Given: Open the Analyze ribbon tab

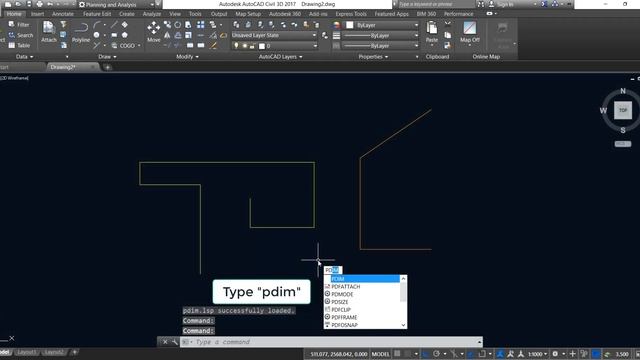Looking at the screenshot, I should [x=151, y=14].
